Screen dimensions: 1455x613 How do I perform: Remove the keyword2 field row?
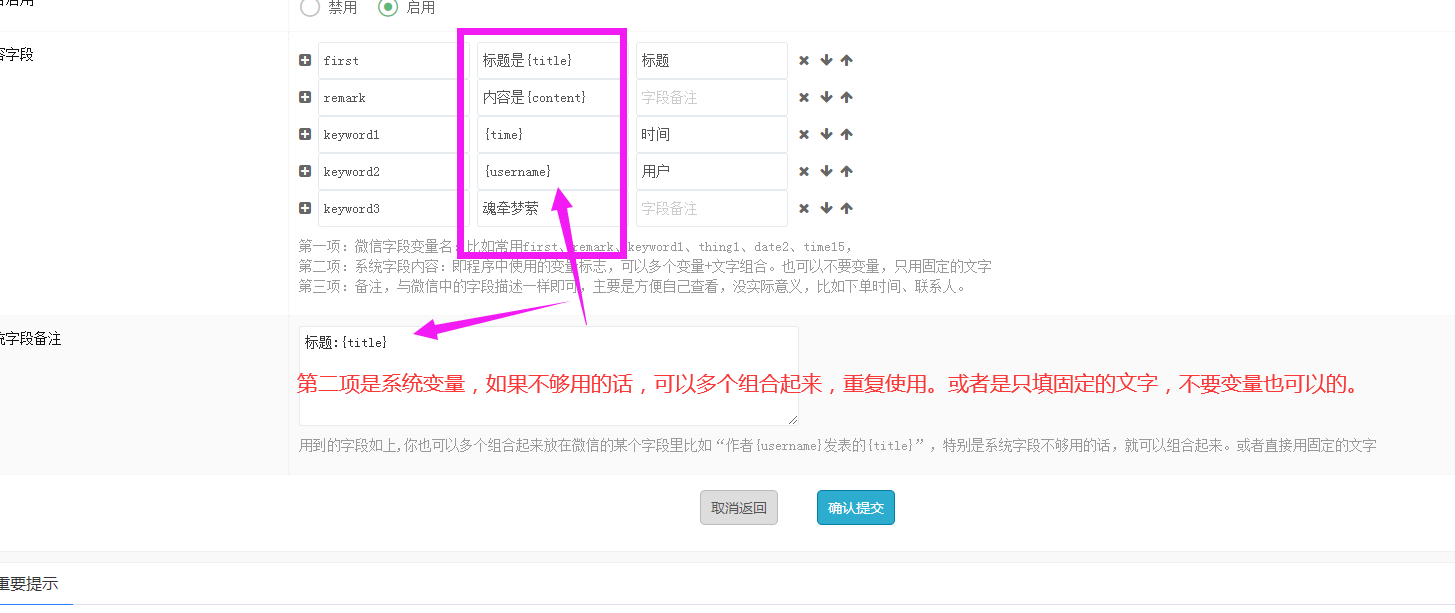pos(804,171)
